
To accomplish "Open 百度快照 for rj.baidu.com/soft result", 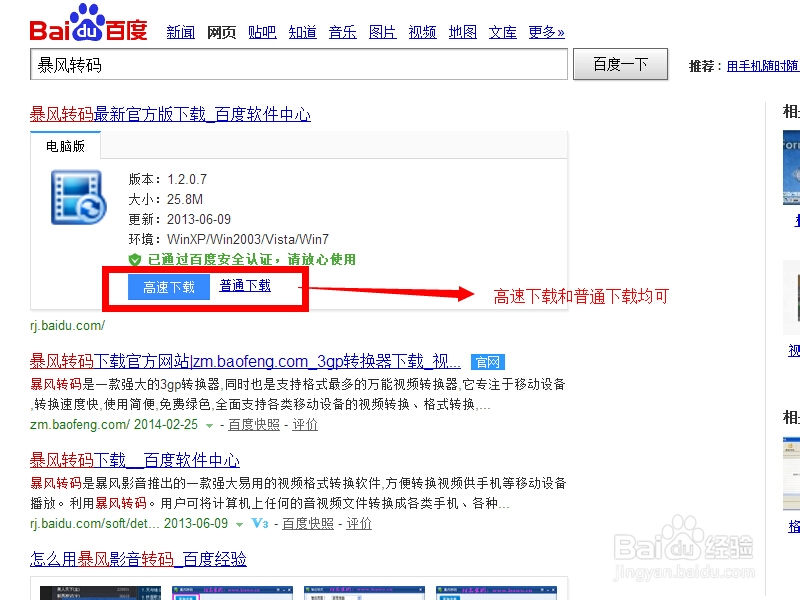I will [x=308, y=523].
